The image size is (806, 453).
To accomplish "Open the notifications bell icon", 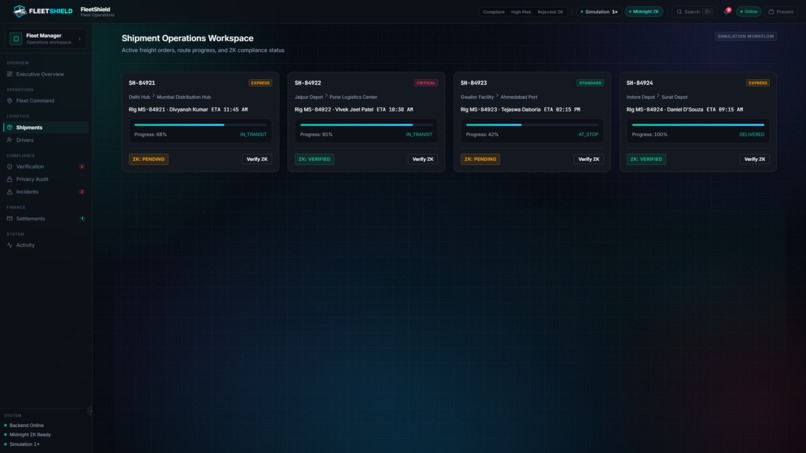I will coord(727,11).
